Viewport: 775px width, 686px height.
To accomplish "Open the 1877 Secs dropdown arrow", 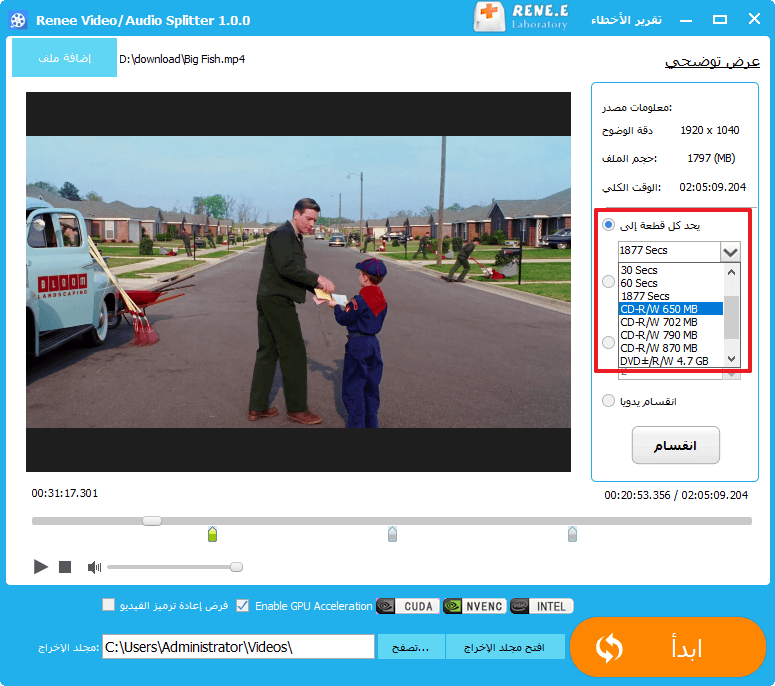I will tap(730, 252).
